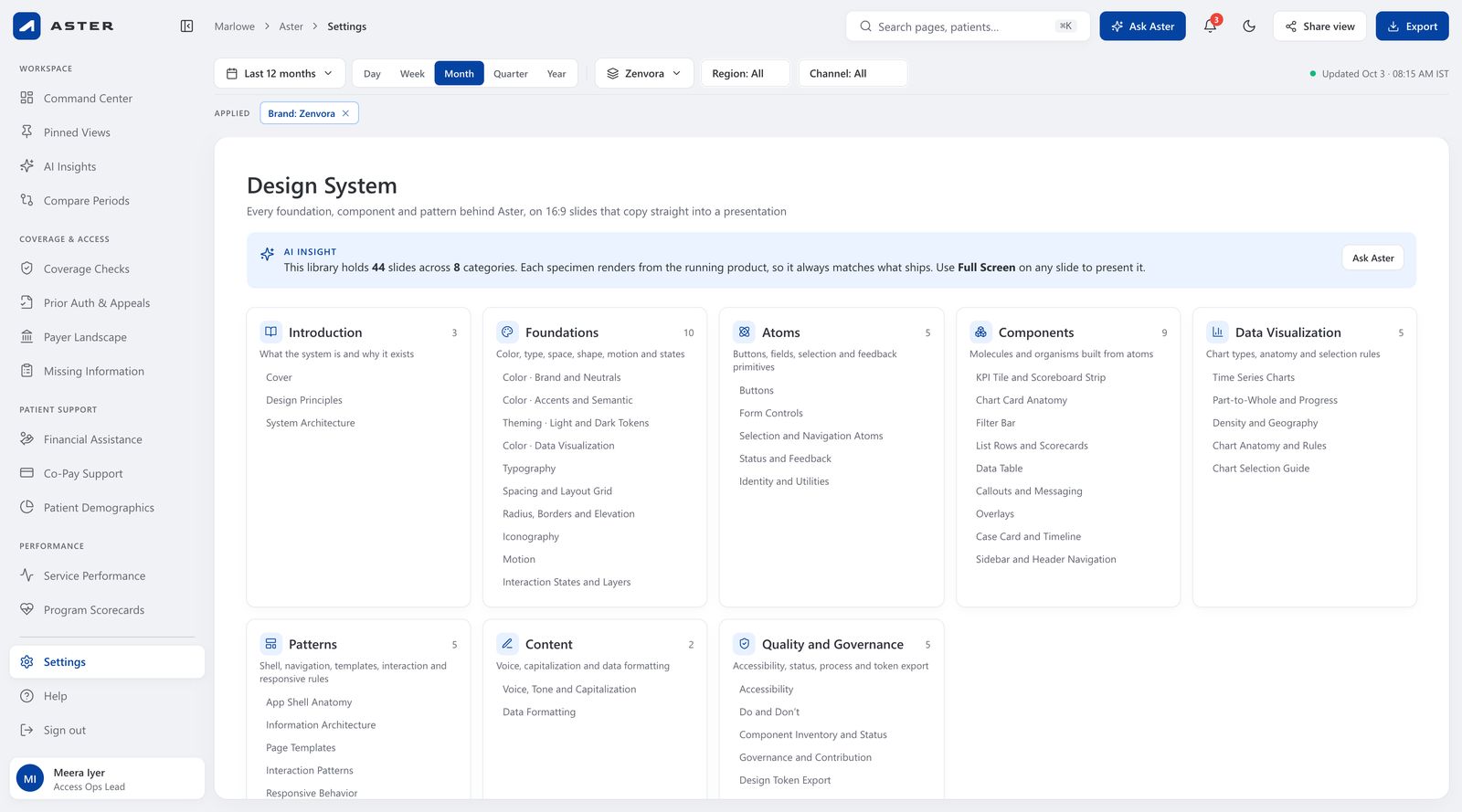This screenshot has height=812, width=1462.
Task: Click the Aster logo icon
Action: pyautogui.click(x=26, y=26)
